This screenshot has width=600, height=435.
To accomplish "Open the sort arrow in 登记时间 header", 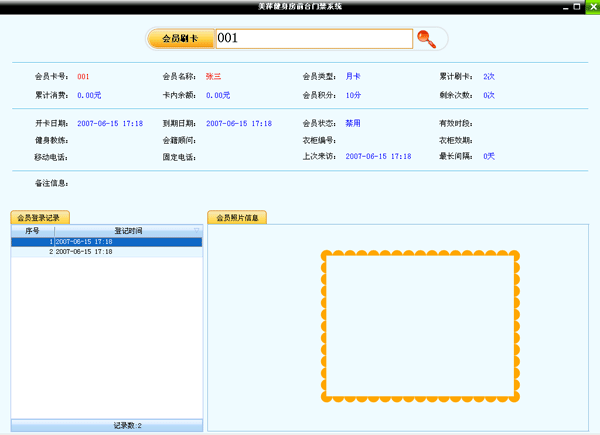I will tap(197, 231).
